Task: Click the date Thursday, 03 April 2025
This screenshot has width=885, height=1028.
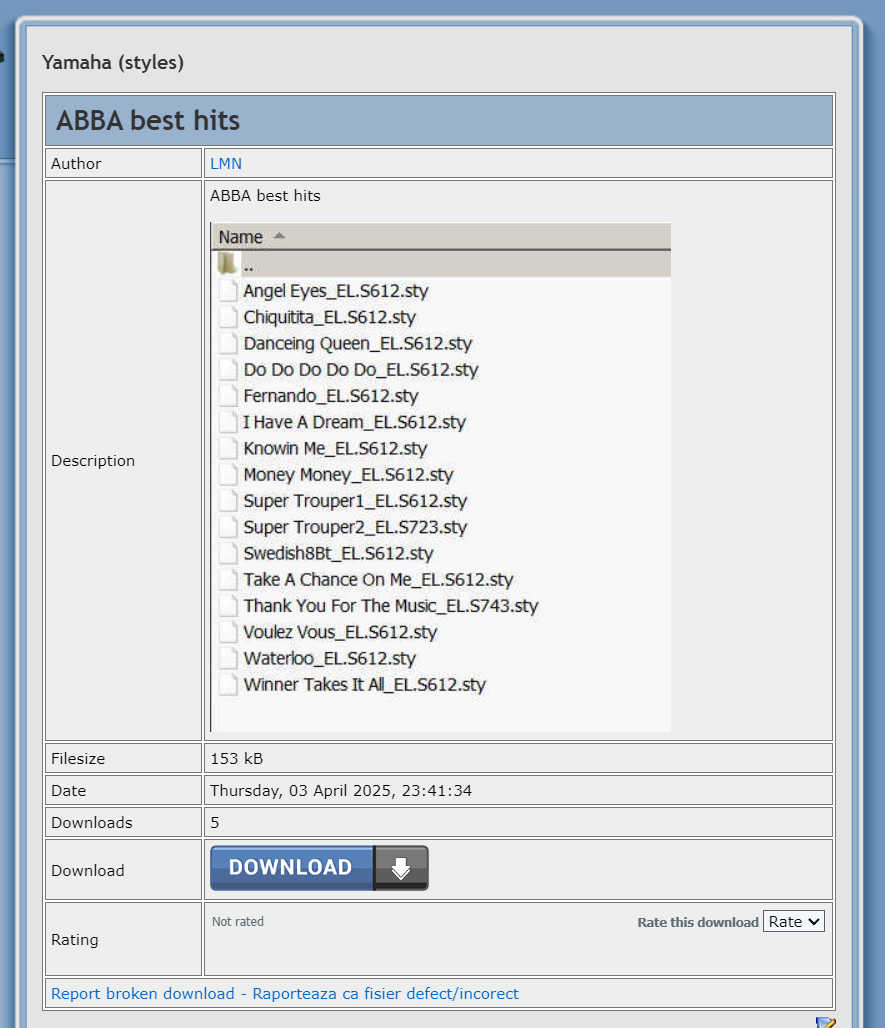Action: coord(340,790)
